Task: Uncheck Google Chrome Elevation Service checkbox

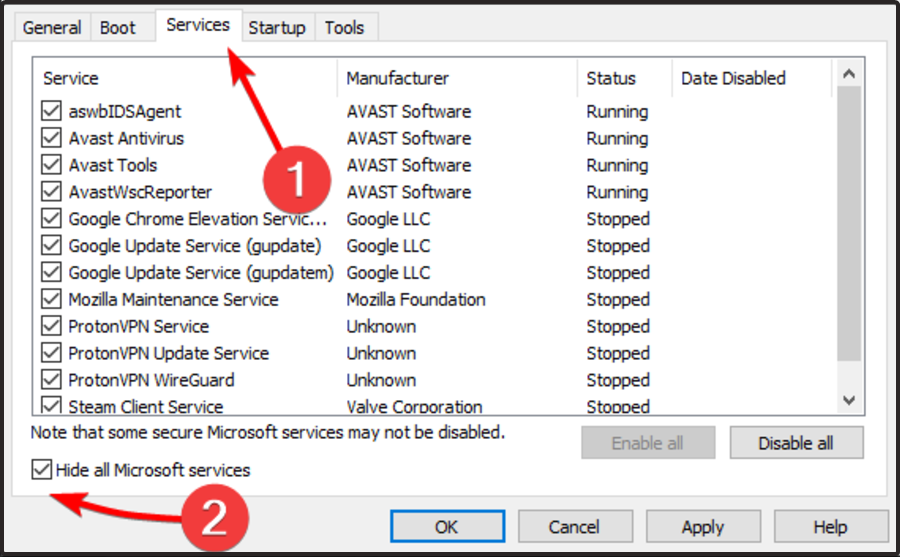Action: tap(51, 220)
